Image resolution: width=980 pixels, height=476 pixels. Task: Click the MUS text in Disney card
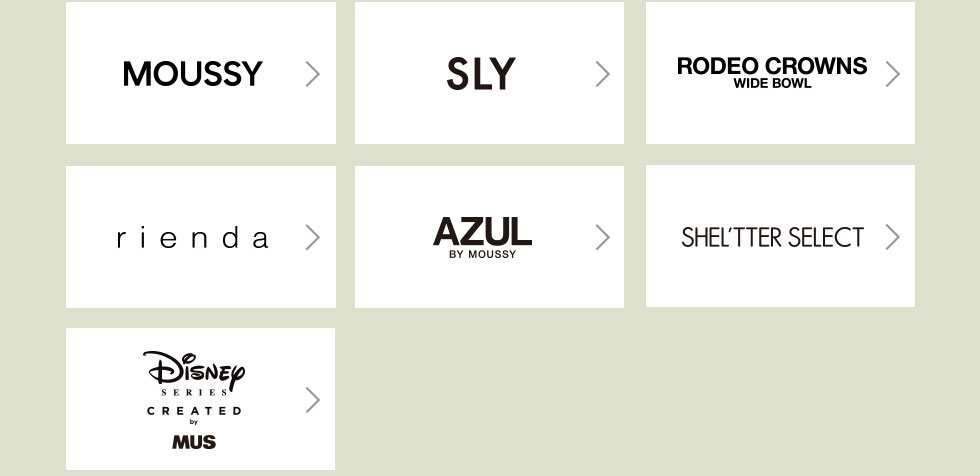[194, 441]
